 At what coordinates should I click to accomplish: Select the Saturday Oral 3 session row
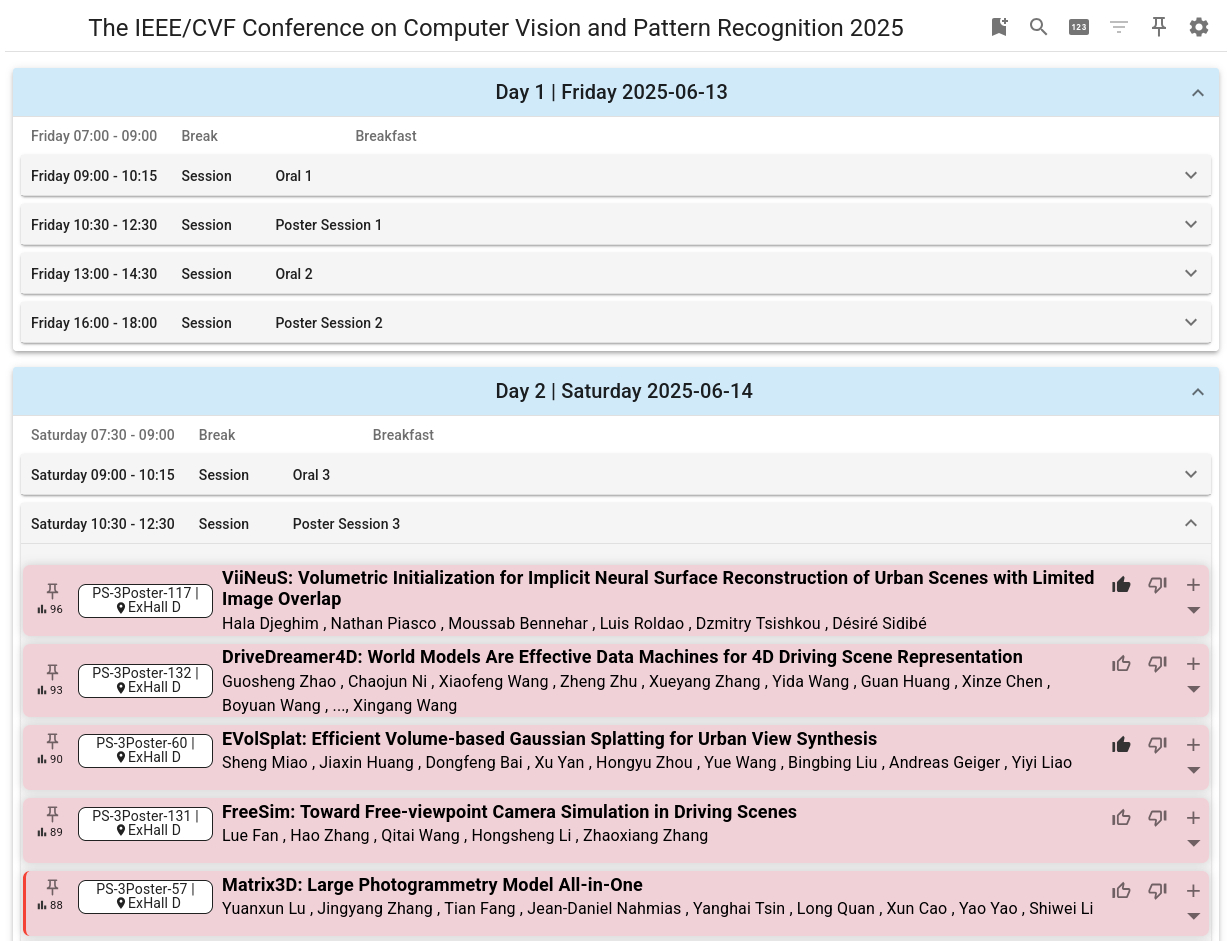[615, 475]
